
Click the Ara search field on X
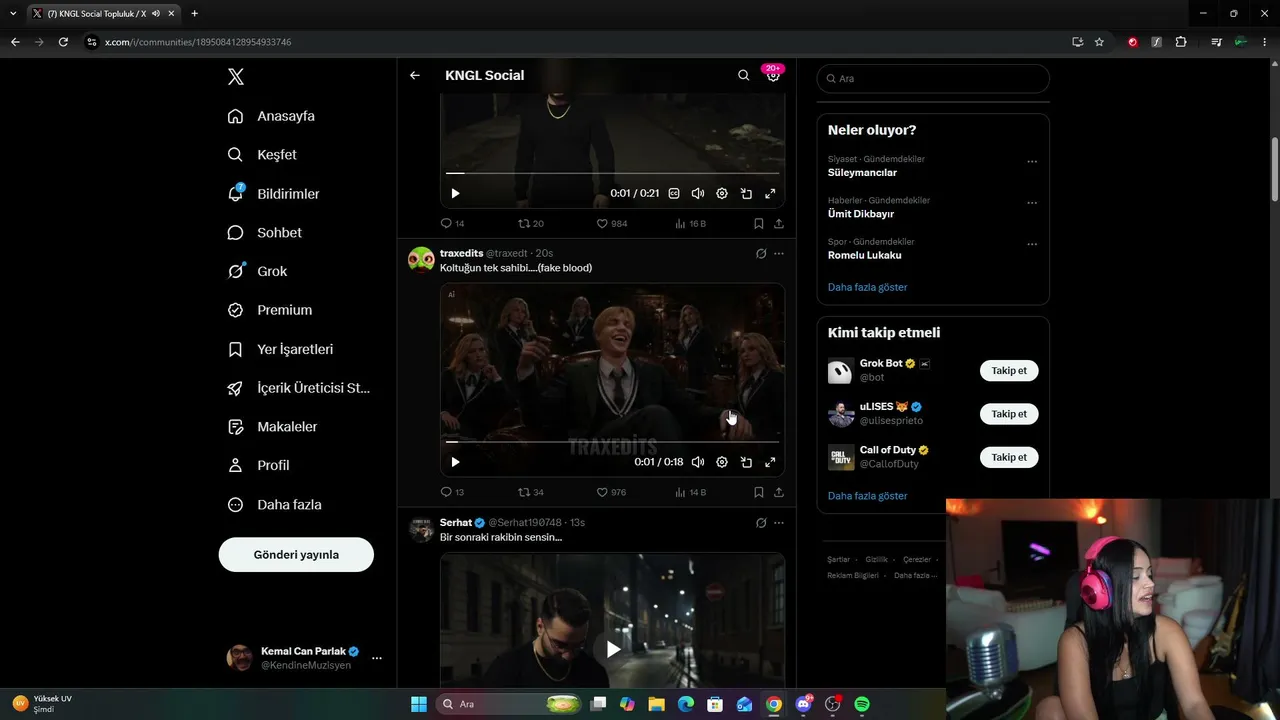point(933,78)
